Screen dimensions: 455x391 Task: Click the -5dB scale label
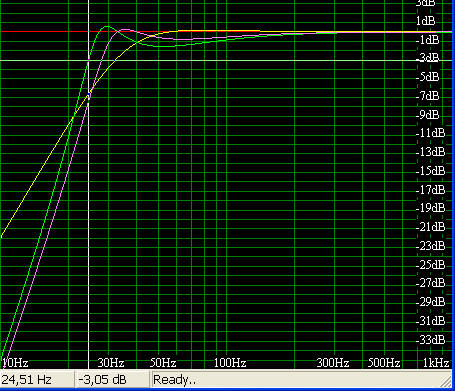(428, 77)
